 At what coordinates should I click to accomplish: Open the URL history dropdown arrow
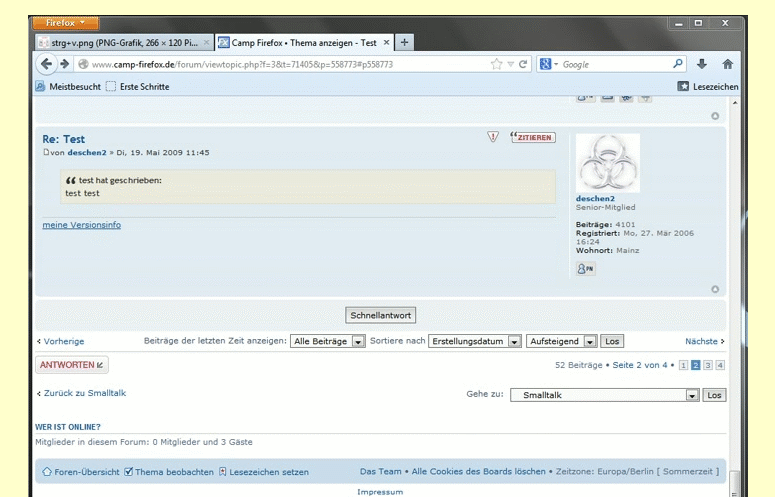(x=511, y=64)
